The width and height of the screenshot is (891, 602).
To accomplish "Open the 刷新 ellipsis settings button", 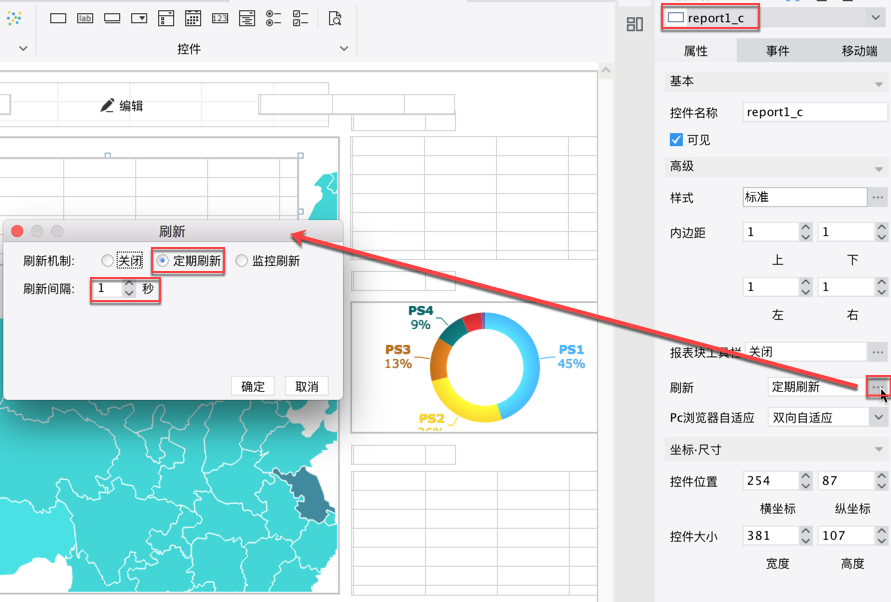I will 878,387.
